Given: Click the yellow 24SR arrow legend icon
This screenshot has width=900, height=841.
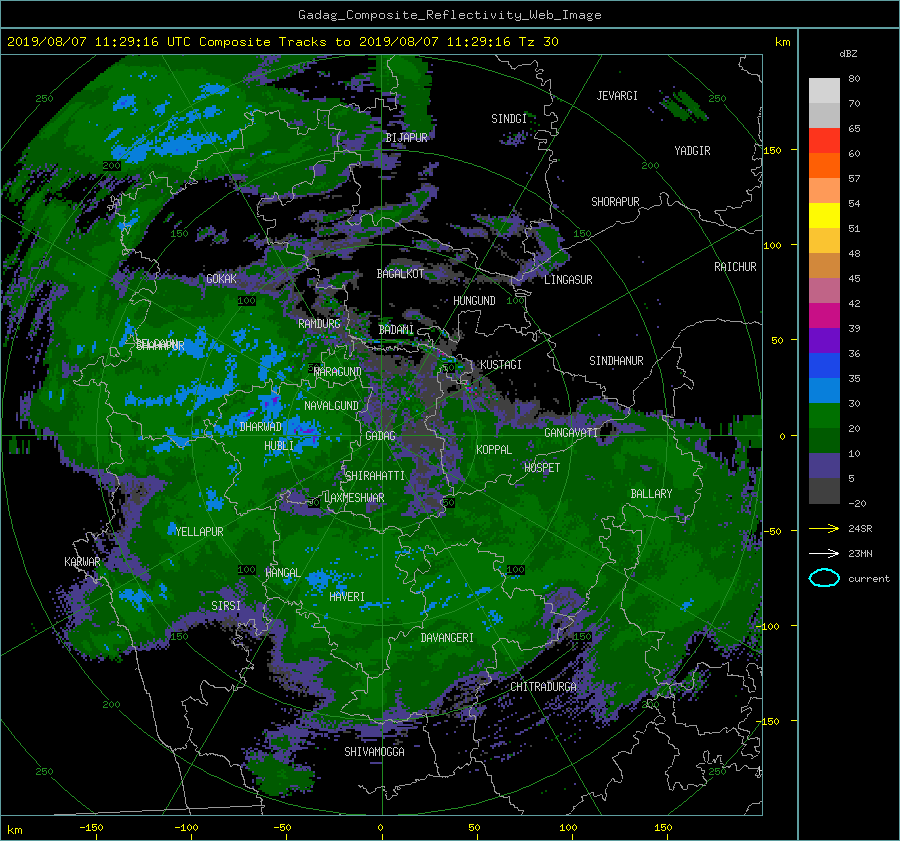Looking at the screenshot, I should coord(824,528).
